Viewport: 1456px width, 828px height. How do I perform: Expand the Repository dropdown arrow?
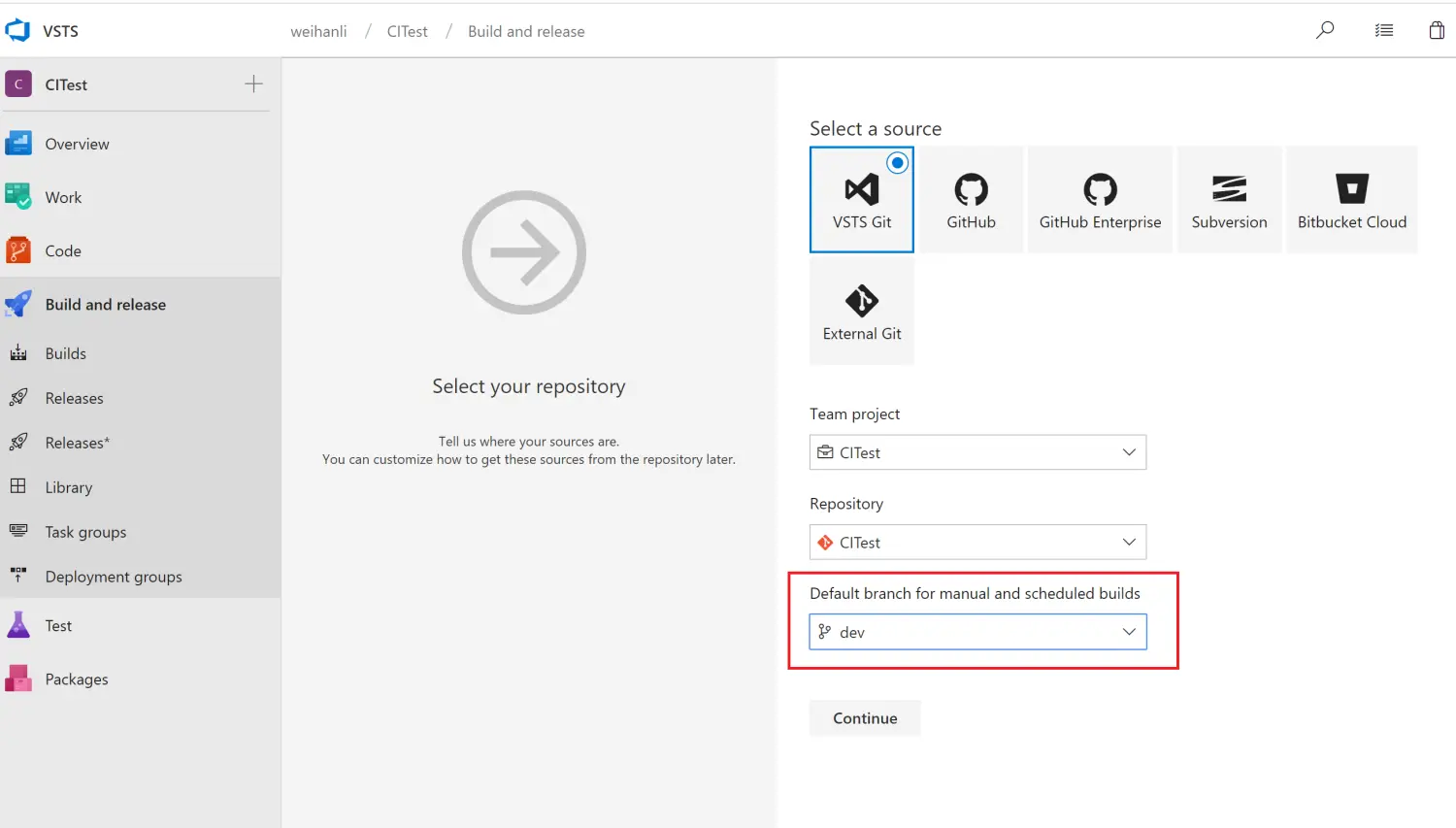[1129, 542]
